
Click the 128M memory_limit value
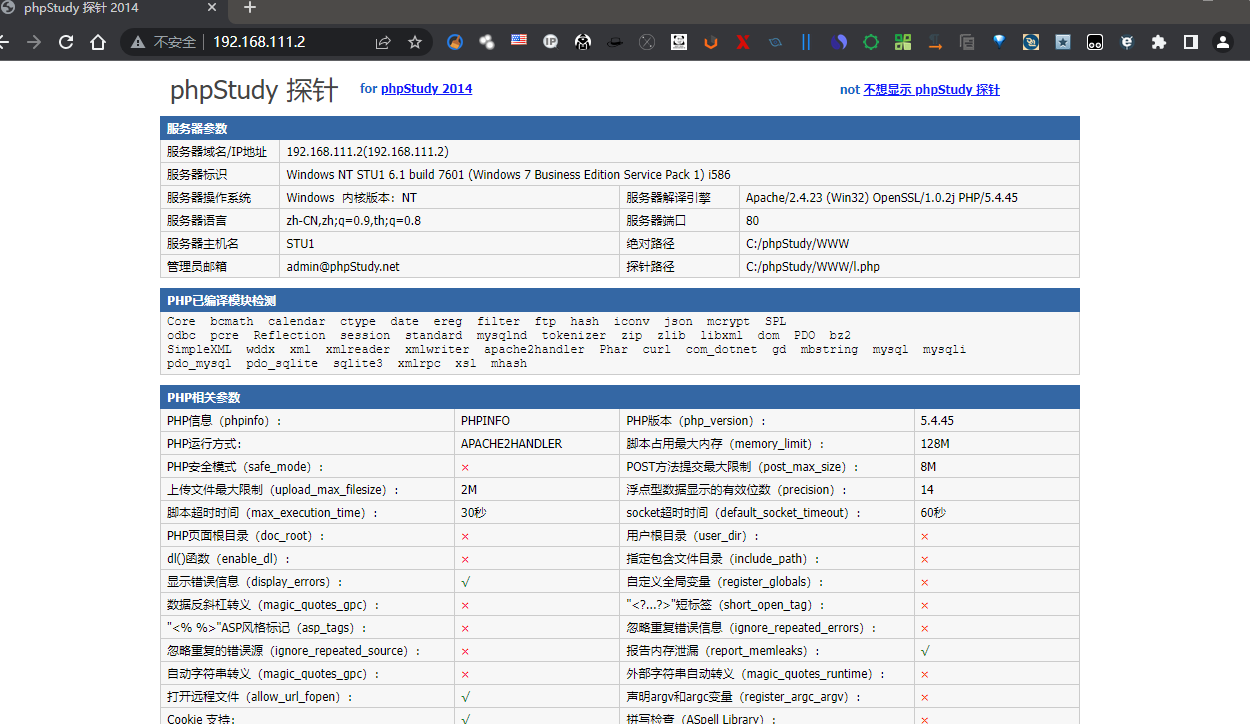click(x=935, y=444)
